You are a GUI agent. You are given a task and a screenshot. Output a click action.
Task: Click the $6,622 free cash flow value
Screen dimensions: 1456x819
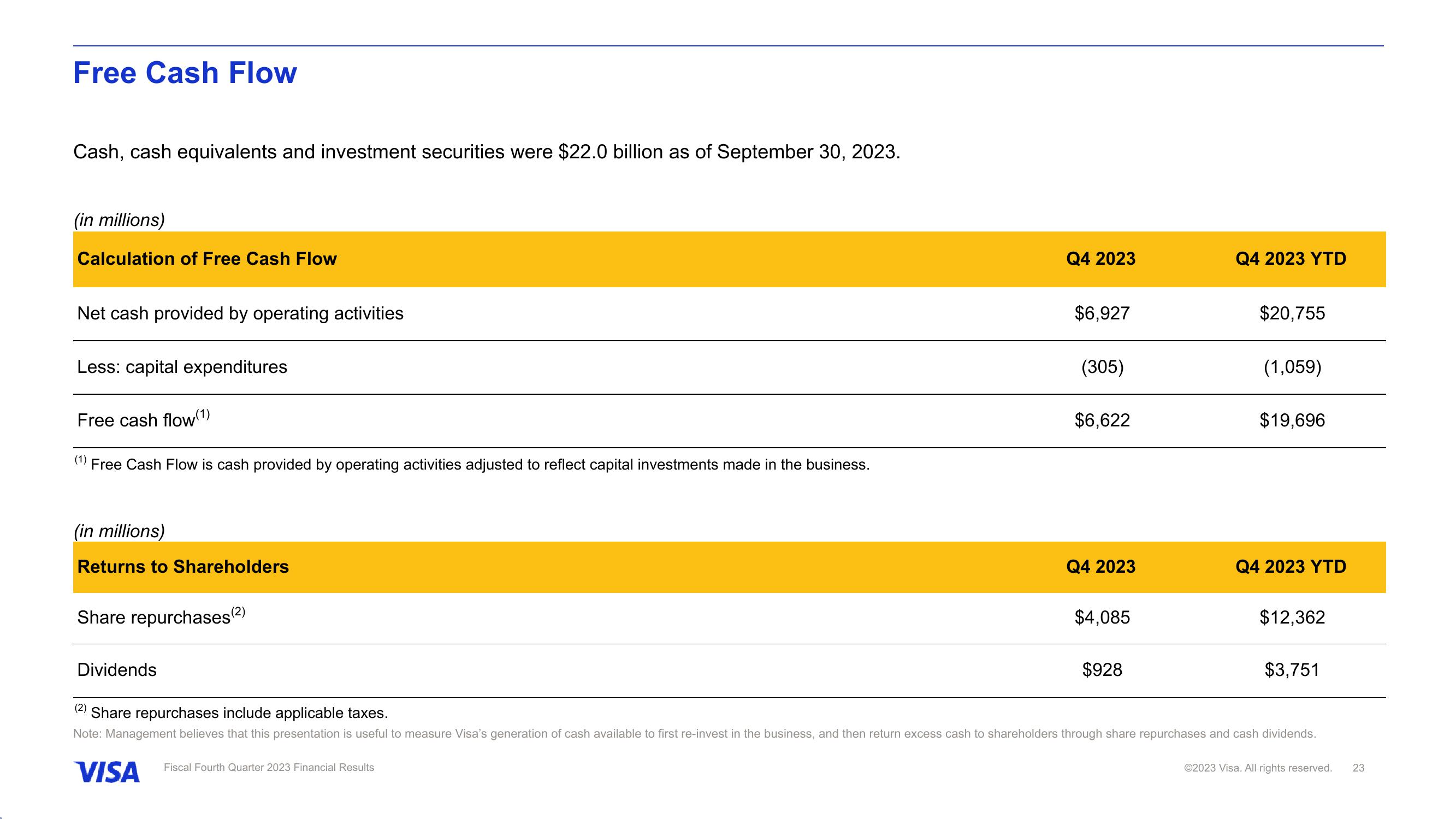click(x=1102, y=420)
